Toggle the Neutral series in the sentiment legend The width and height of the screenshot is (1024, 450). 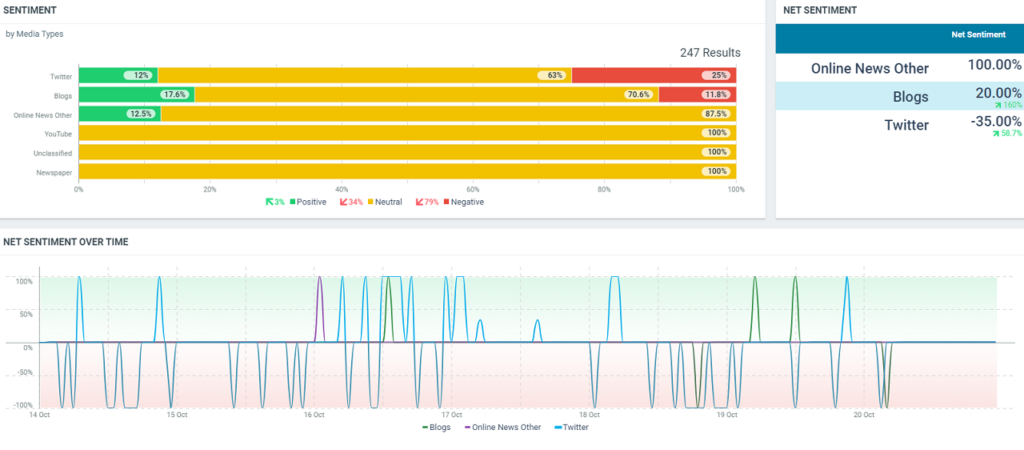(384, 202)
